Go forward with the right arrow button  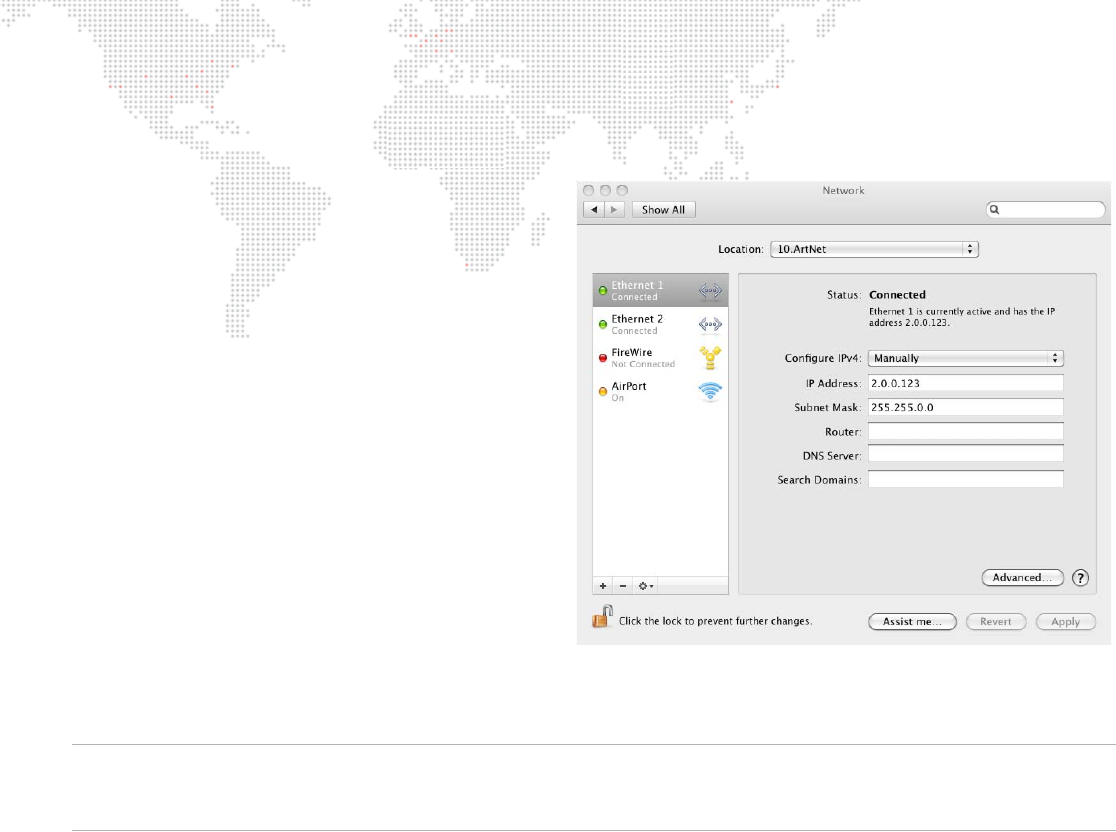615,210
